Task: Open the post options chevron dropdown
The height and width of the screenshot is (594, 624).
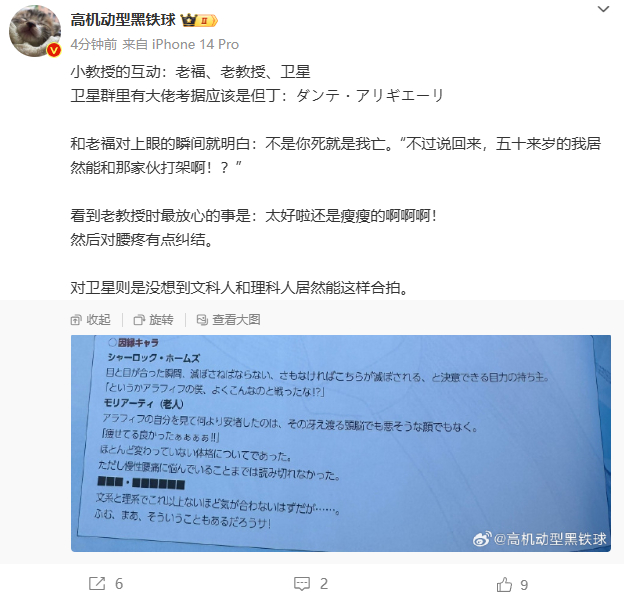Action: click(x=603, y=9)
